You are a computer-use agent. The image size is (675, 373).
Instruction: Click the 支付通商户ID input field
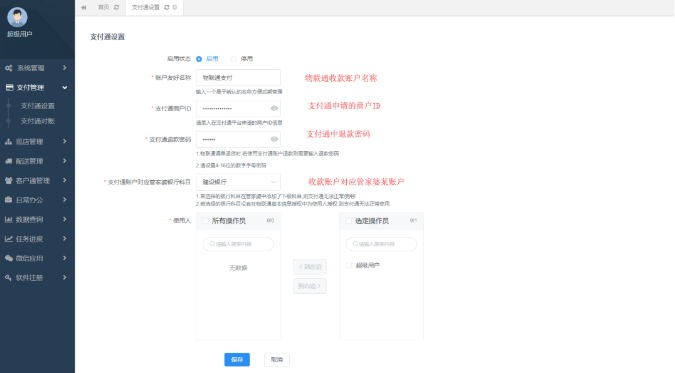pos(238,109)
